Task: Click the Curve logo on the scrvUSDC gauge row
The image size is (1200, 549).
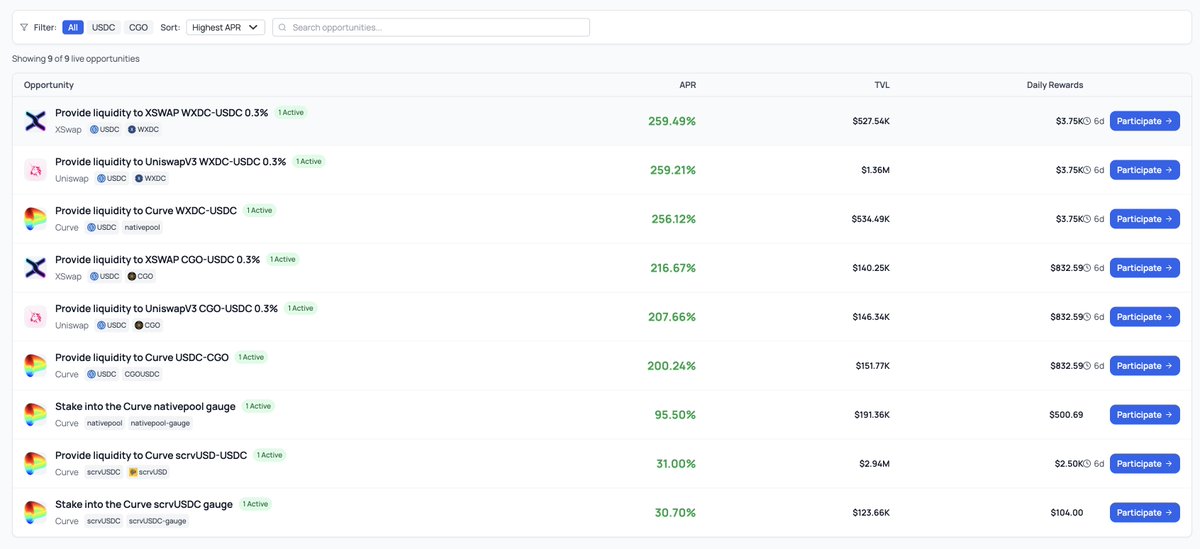Action: pos(35,513)
